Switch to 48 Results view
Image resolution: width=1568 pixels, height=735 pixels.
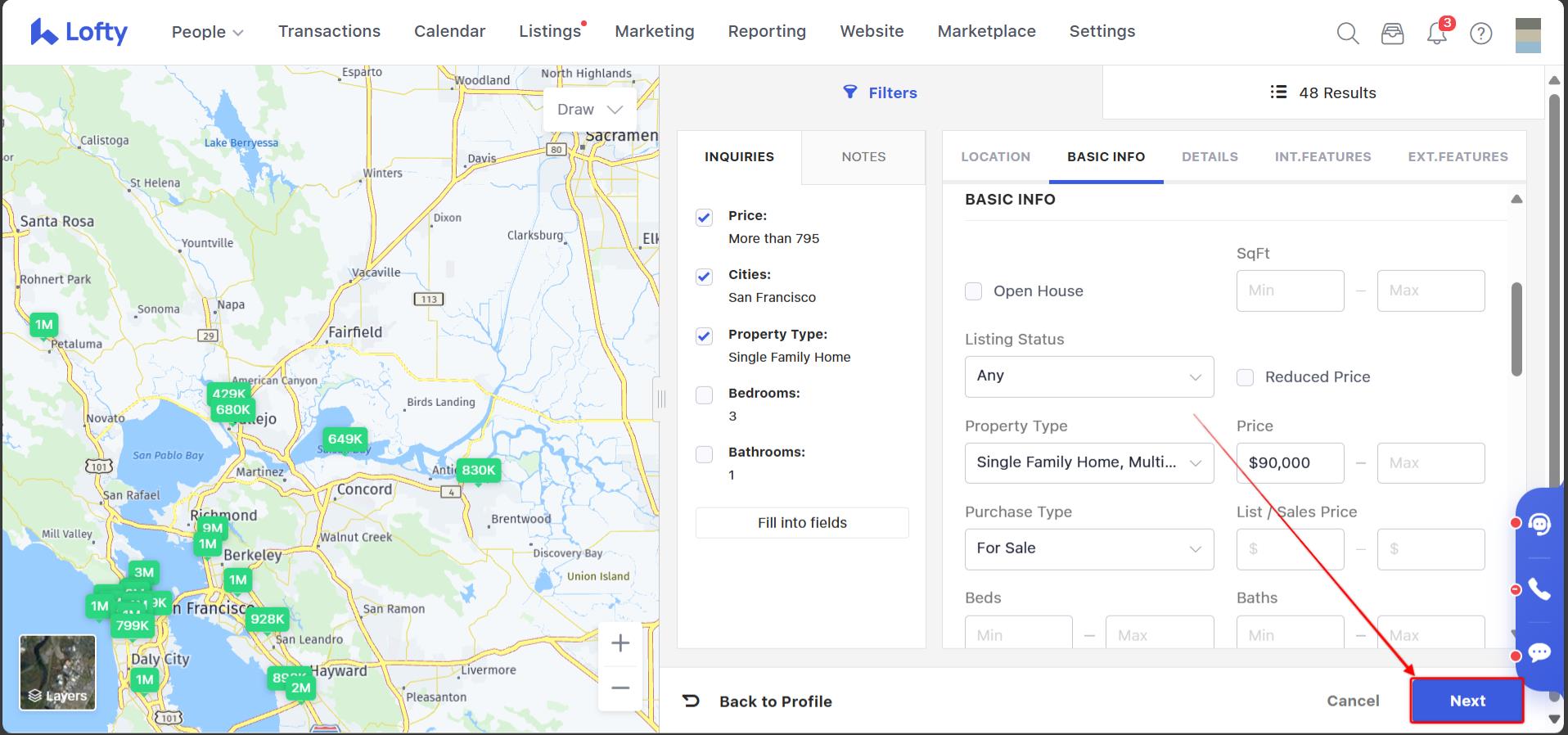click(x=1322, y=92)
